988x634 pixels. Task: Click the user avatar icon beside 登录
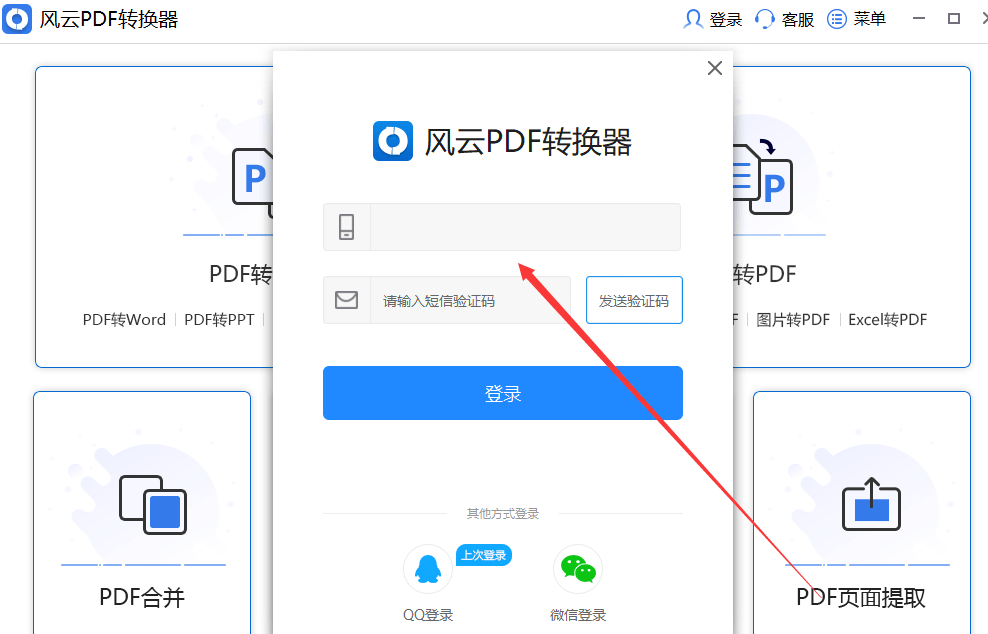(x=693, y=20)
